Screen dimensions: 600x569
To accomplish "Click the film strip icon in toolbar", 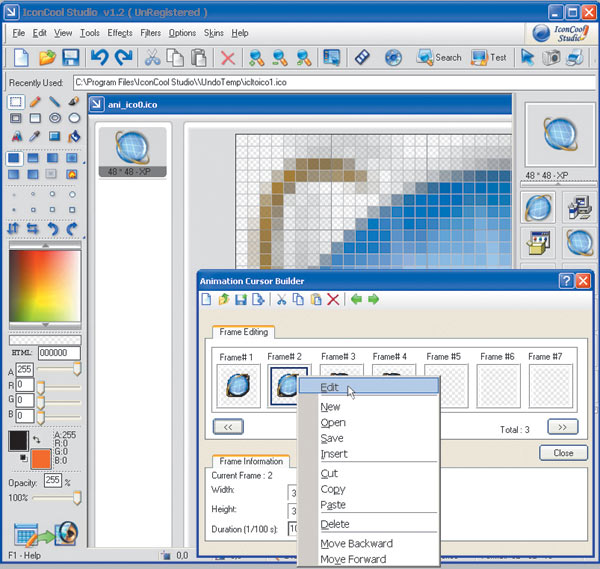I will (x=362, y=58).
